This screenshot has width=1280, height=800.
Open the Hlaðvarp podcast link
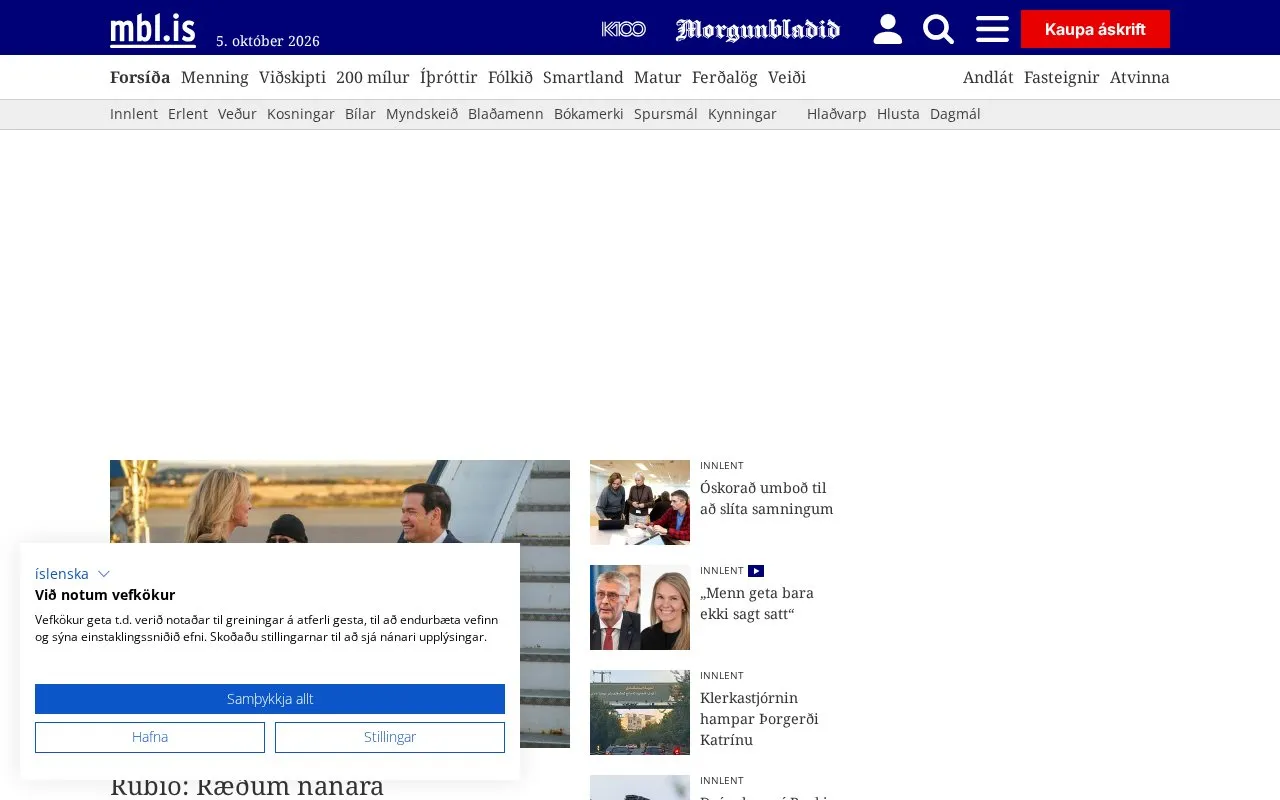pyautogui.click(x=837, y=114)
